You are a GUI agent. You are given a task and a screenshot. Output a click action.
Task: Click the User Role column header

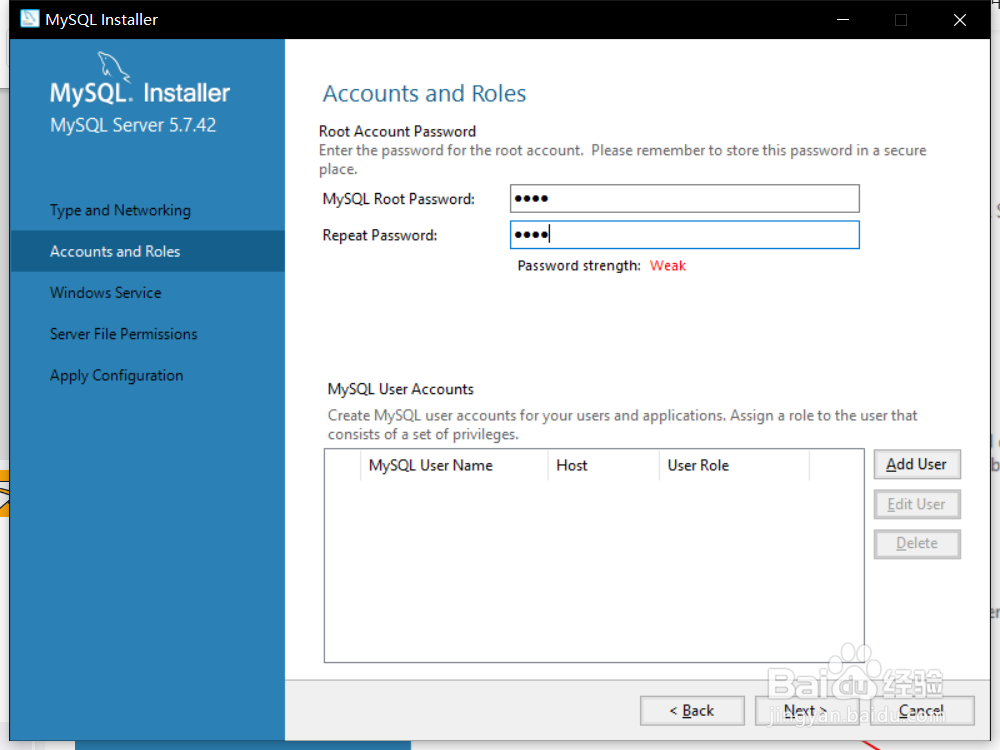tap(734, 466)
